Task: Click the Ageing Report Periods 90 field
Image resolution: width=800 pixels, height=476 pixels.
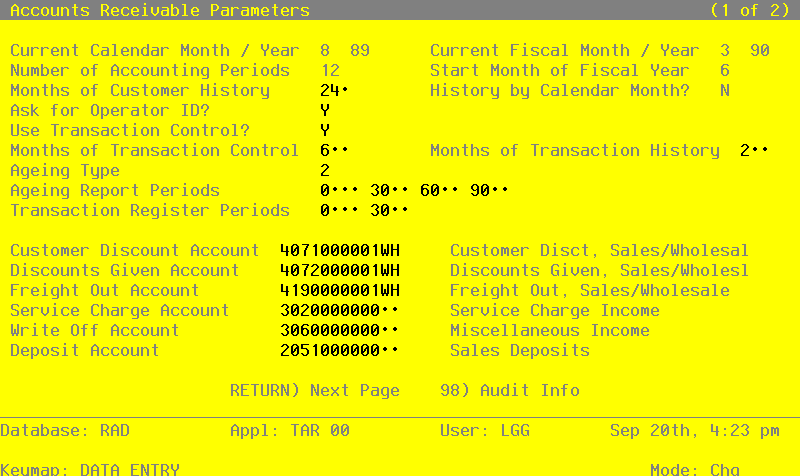Action: pyautogui.click(x=489, y=190)
